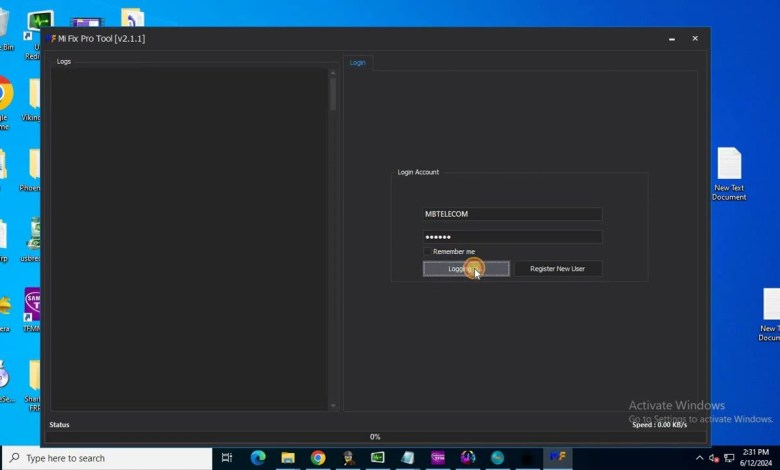The image size is (780, 470).
Task: Click the Logging in button
Action: point(466,269)
